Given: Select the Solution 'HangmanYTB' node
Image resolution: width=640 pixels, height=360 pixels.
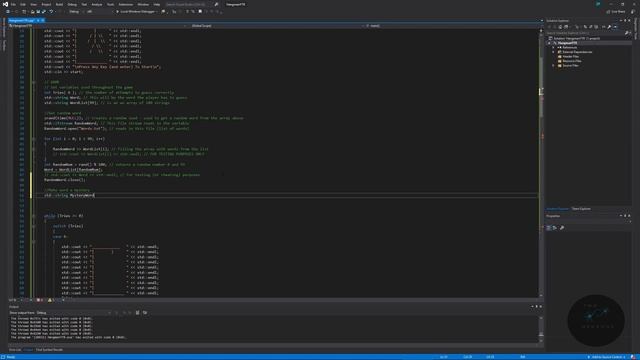Looking at the screenshot, I should [576, 38].
